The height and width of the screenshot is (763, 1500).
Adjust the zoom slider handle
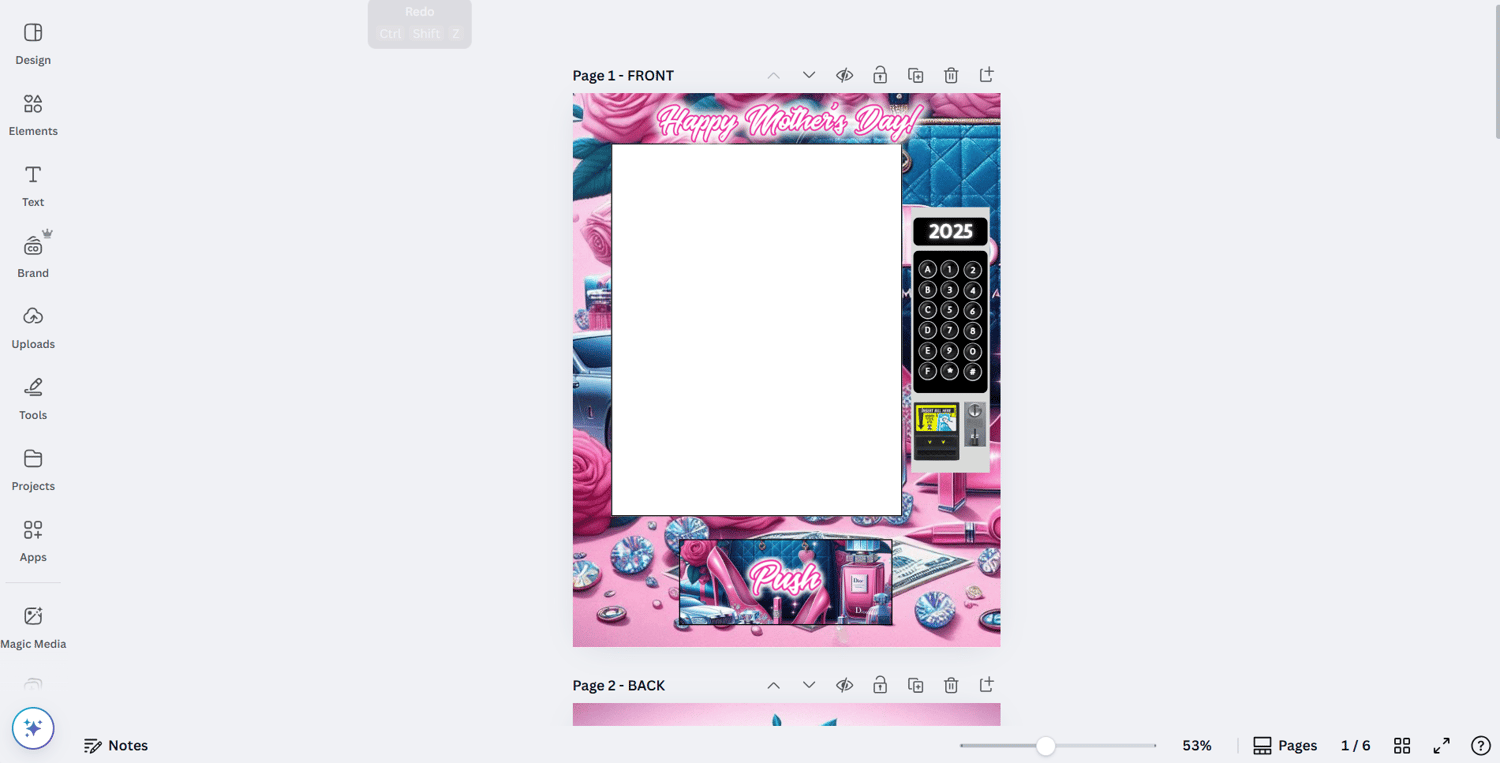tap(1045, 746)
